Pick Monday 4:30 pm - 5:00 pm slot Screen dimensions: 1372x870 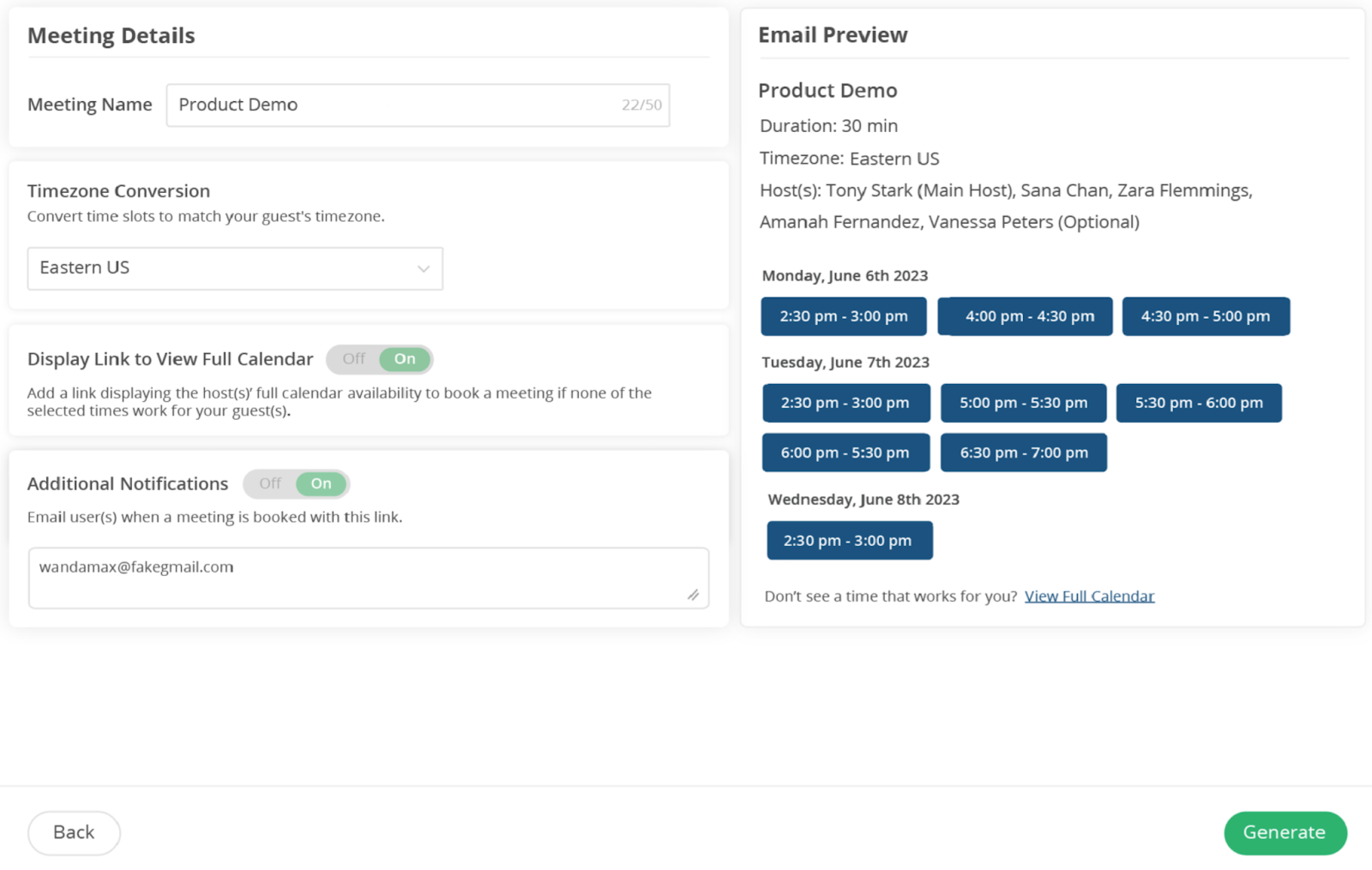tap(1205, 316)
